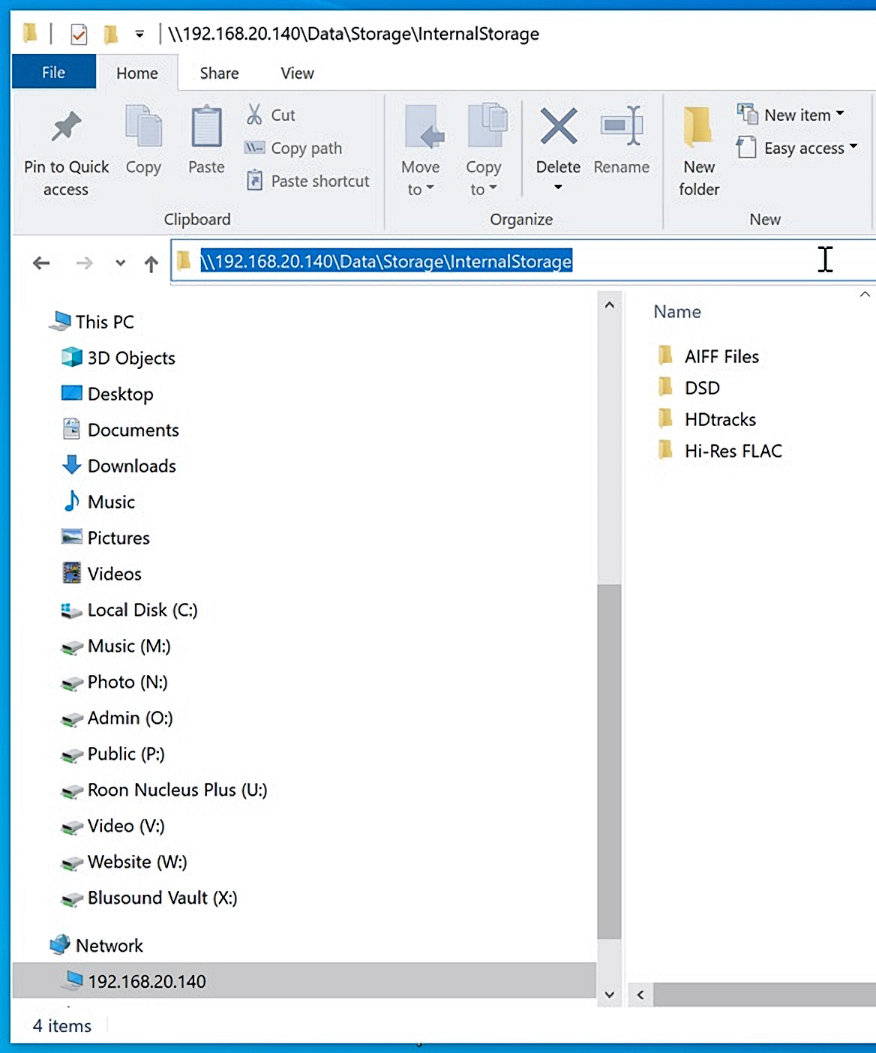Click the Paste clipboard icon

206,126
